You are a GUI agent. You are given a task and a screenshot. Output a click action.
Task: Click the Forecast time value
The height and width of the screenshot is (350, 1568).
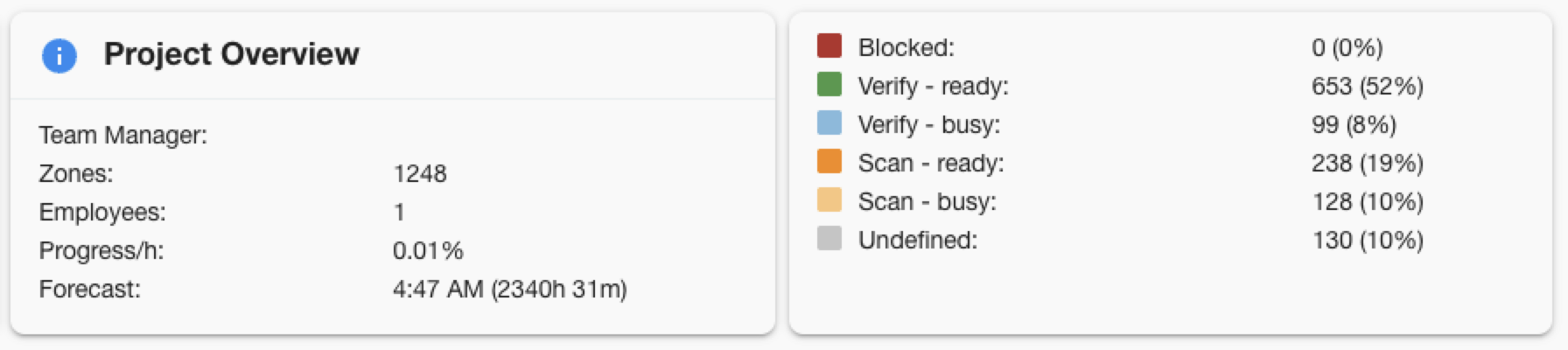tap(509, 289)
